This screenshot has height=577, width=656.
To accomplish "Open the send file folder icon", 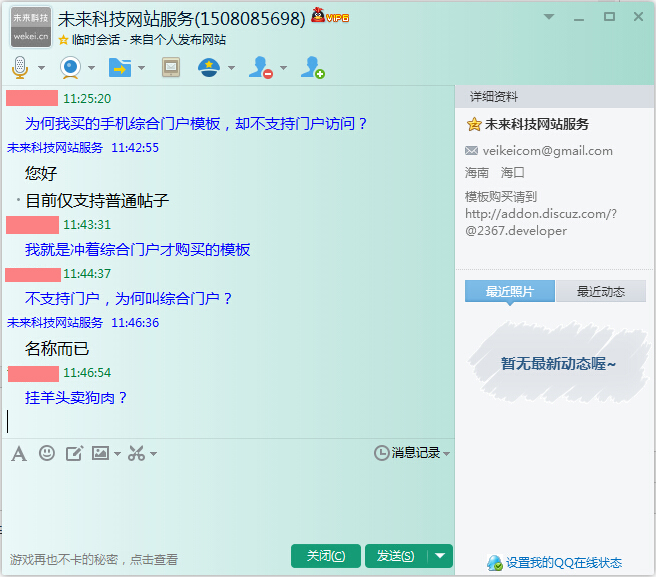I will 120,67.
